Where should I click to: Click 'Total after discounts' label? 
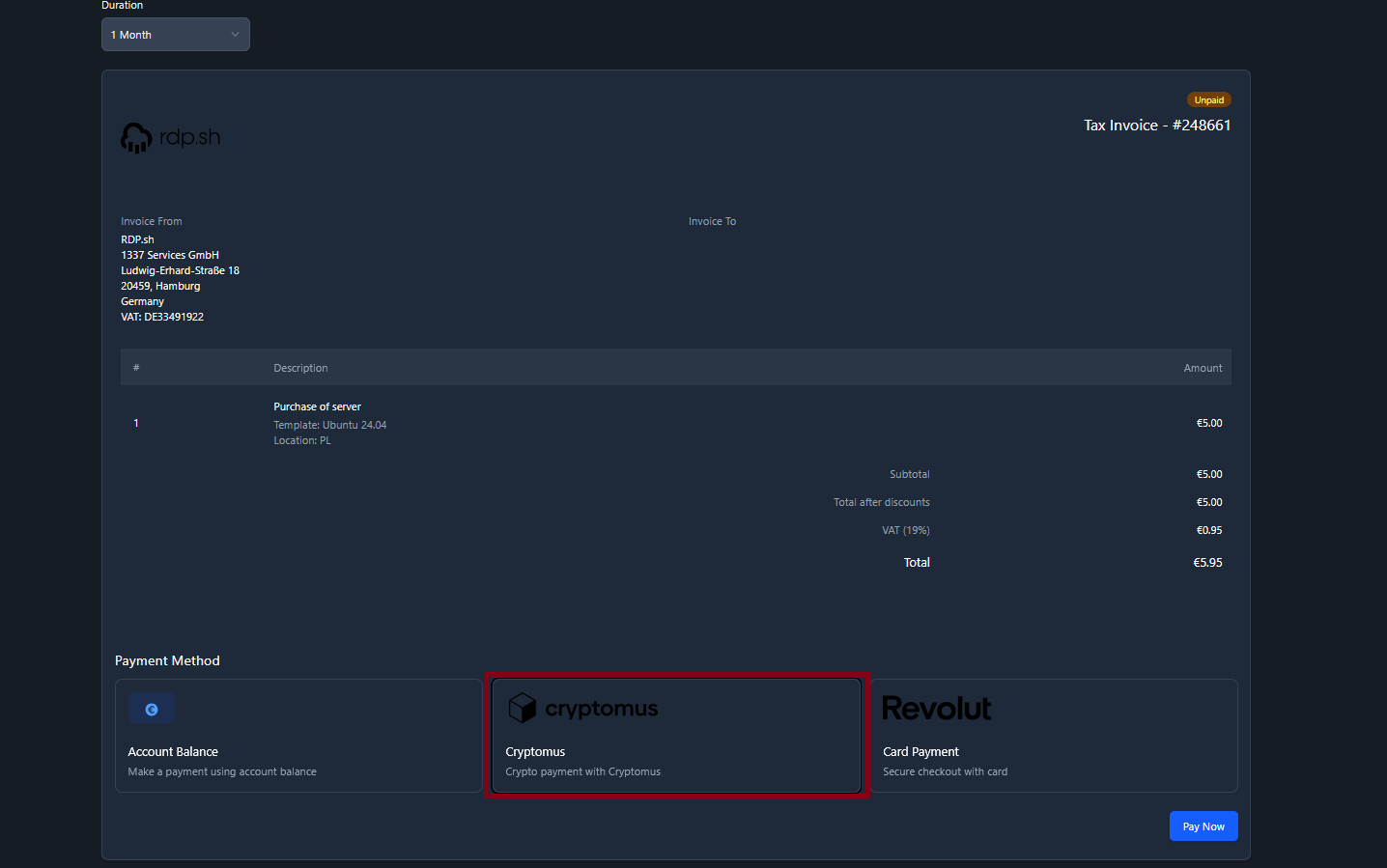[x=882, y=502]
